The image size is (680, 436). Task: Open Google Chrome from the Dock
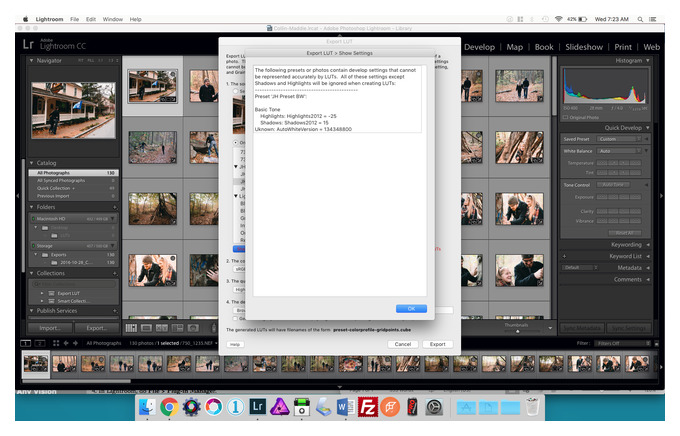click(x=170, y=407)
